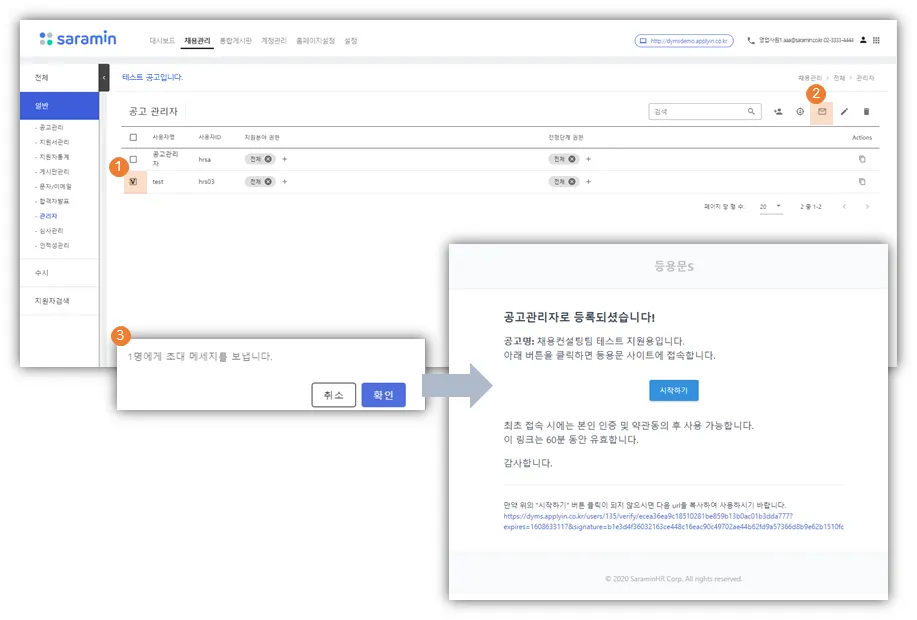
Task: Click the hrs03 user ID cell
Action: click(206, 181)
